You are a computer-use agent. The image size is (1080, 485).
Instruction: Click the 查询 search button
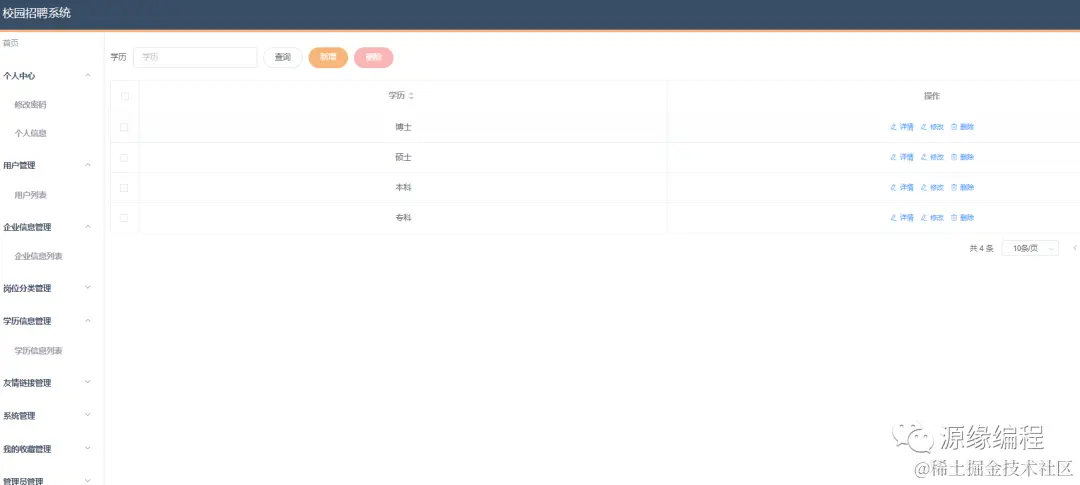pos(283,57)
